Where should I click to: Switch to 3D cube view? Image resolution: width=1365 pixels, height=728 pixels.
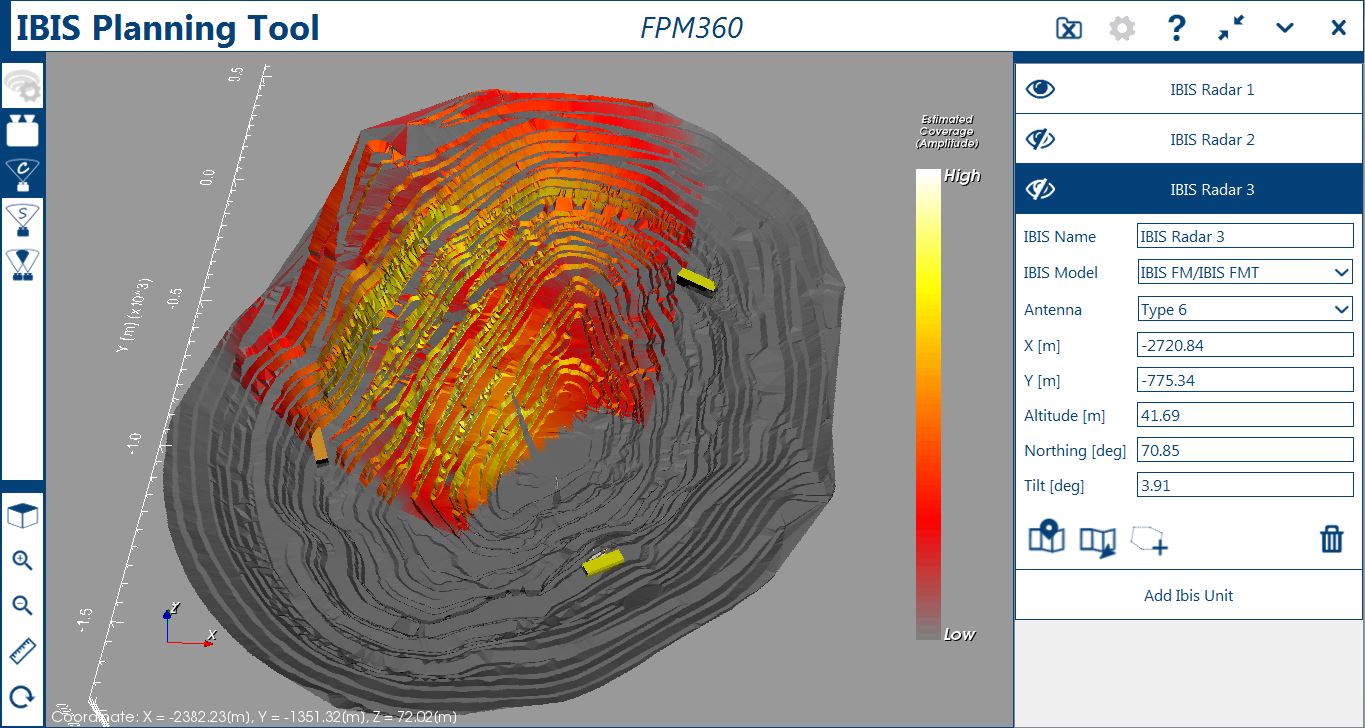click(22, 517)
